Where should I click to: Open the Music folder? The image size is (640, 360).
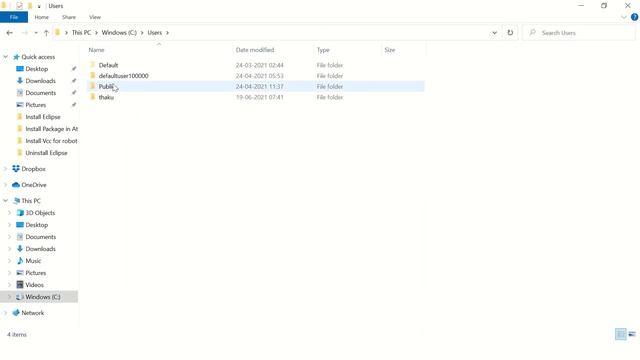tap(33, 261)
